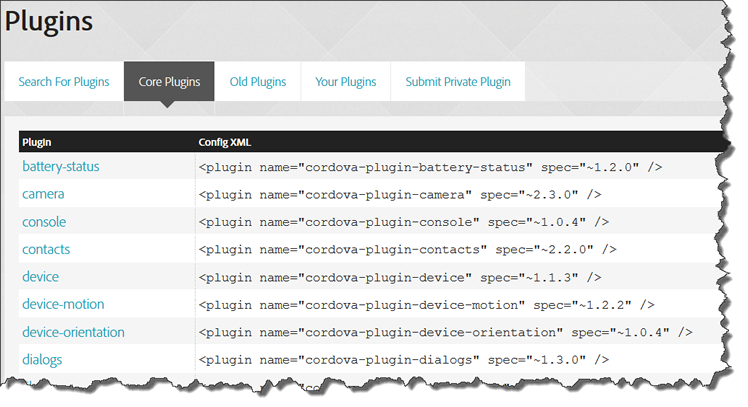The image size is (748, 407).
Task: Click the cordova-plugin-contacts config XML text
Action: [x=408, y=250]
